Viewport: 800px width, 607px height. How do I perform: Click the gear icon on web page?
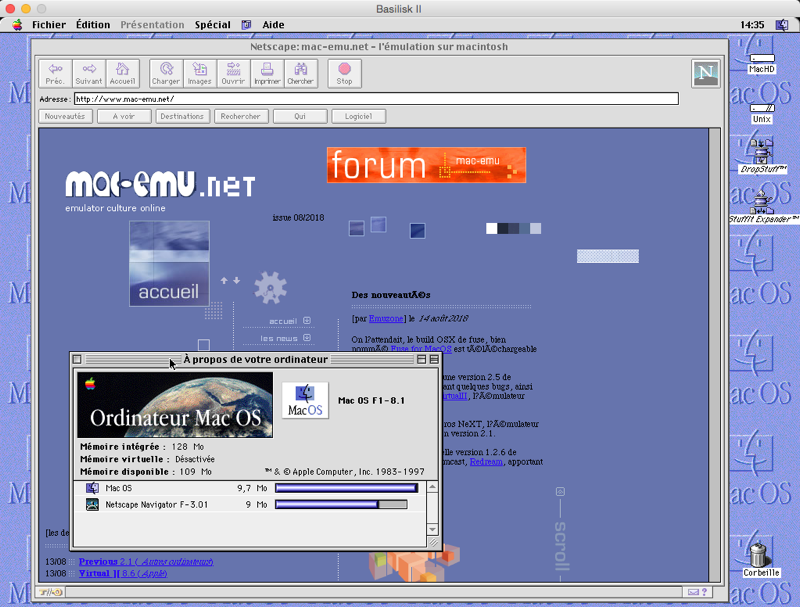click(270, 288)
